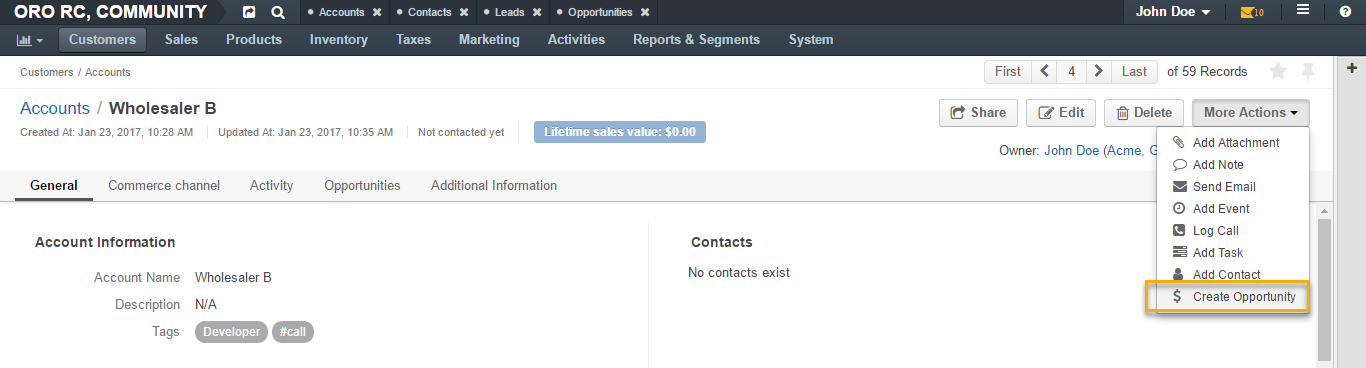Go to next record arrow
Screen dimensions: 1366x368
pos(1099,71)
